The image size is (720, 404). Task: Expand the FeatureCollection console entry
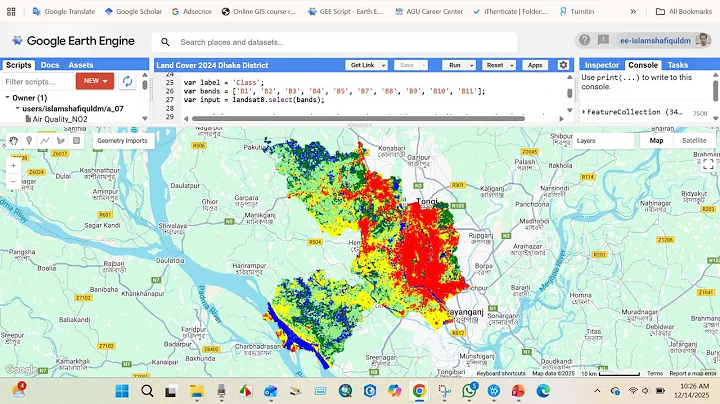click(584, 112)
